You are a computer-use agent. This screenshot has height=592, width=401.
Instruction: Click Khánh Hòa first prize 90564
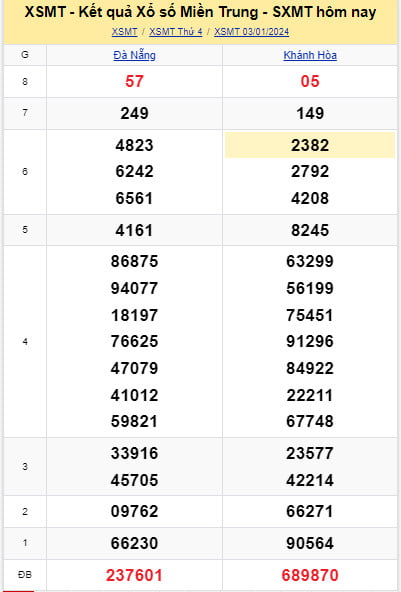(x=310, y=543)
